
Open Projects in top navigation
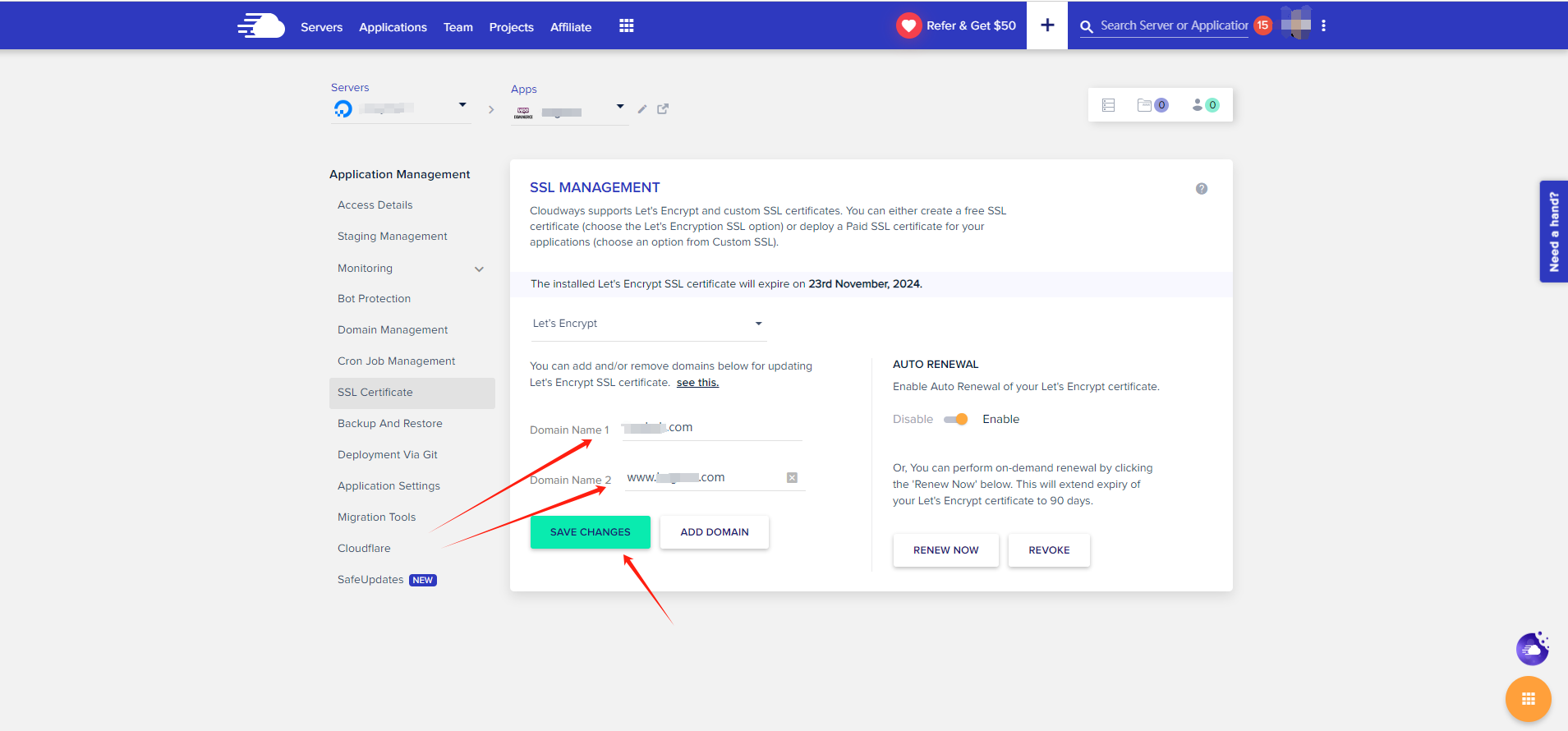[x=512, y=27]
